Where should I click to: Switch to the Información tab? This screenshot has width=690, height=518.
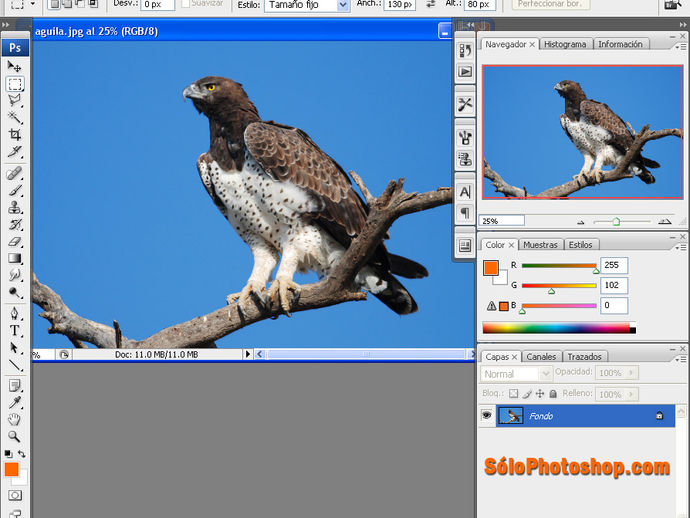[620, 44]
